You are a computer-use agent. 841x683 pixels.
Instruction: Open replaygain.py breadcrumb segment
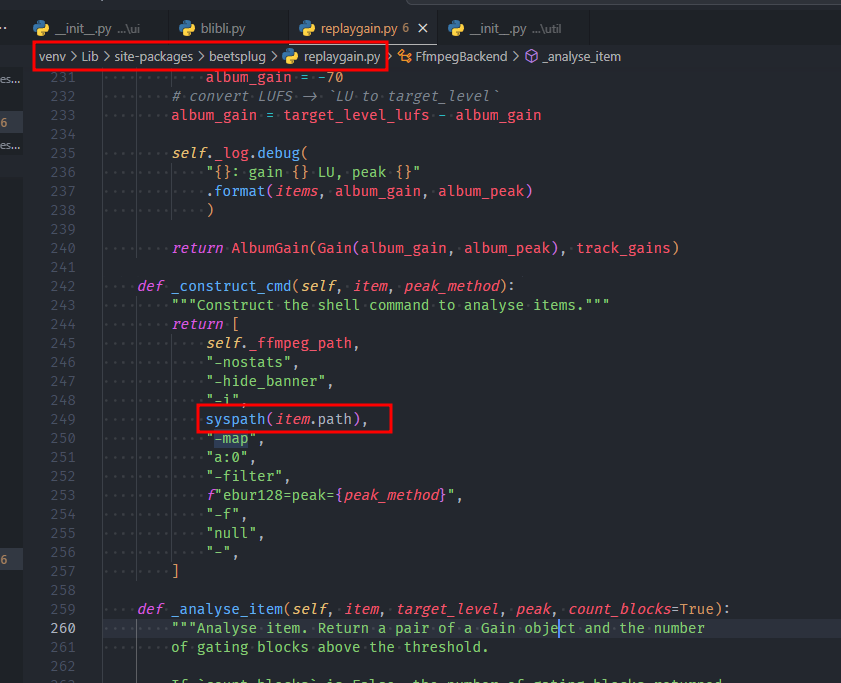342,56
